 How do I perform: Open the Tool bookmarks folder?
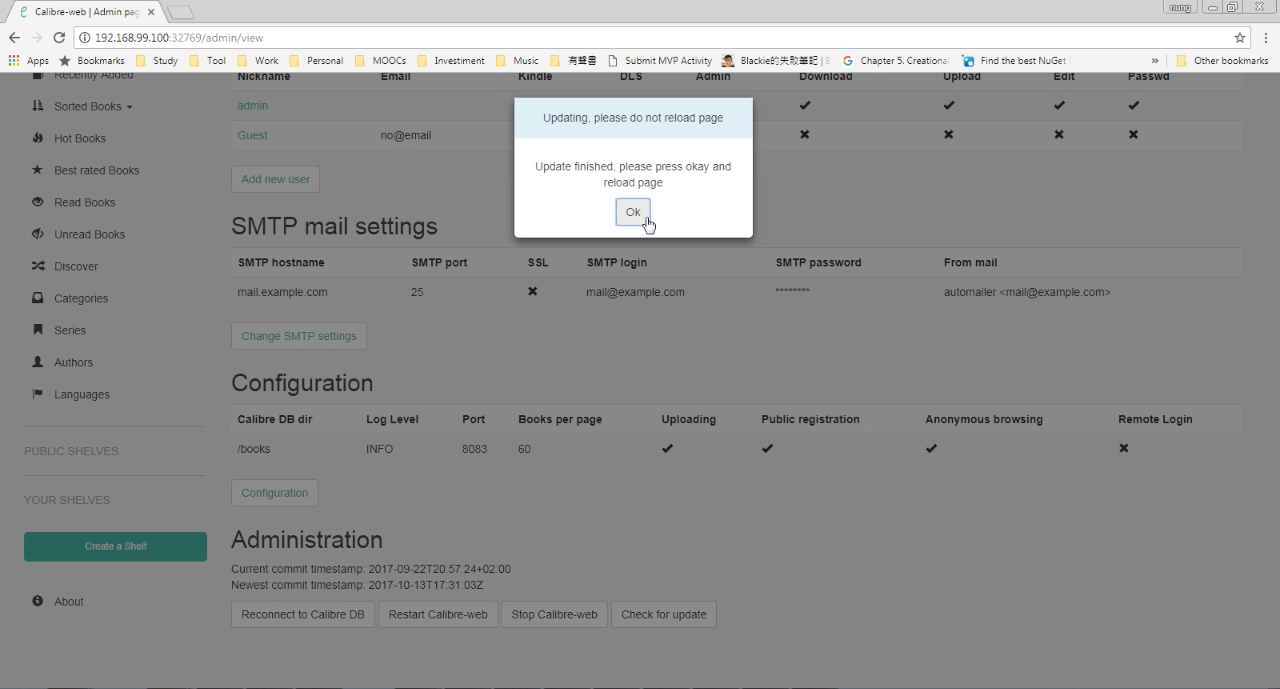click(208, 60)
